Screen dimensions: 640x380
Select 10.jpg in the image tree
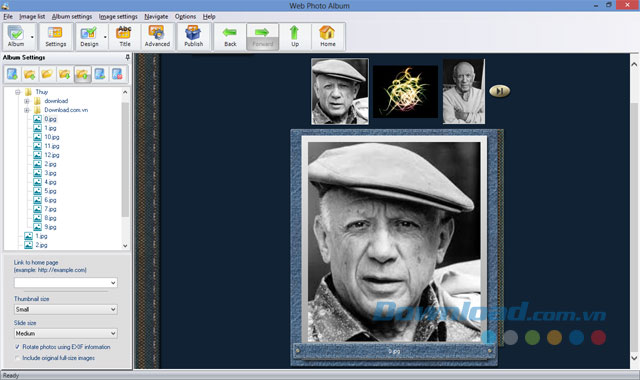tap(52, 137)
